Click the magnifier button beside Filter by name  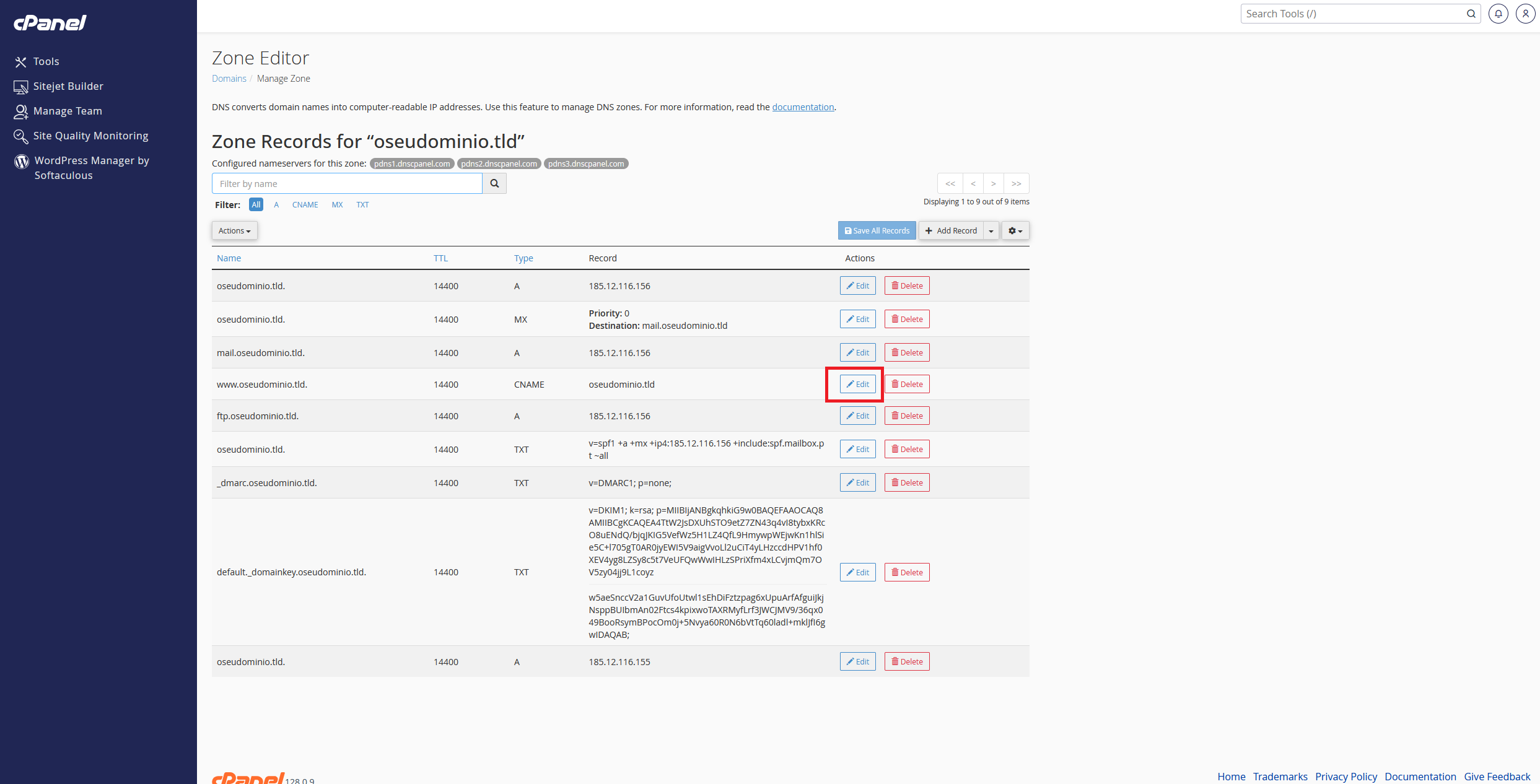(494, 183)
